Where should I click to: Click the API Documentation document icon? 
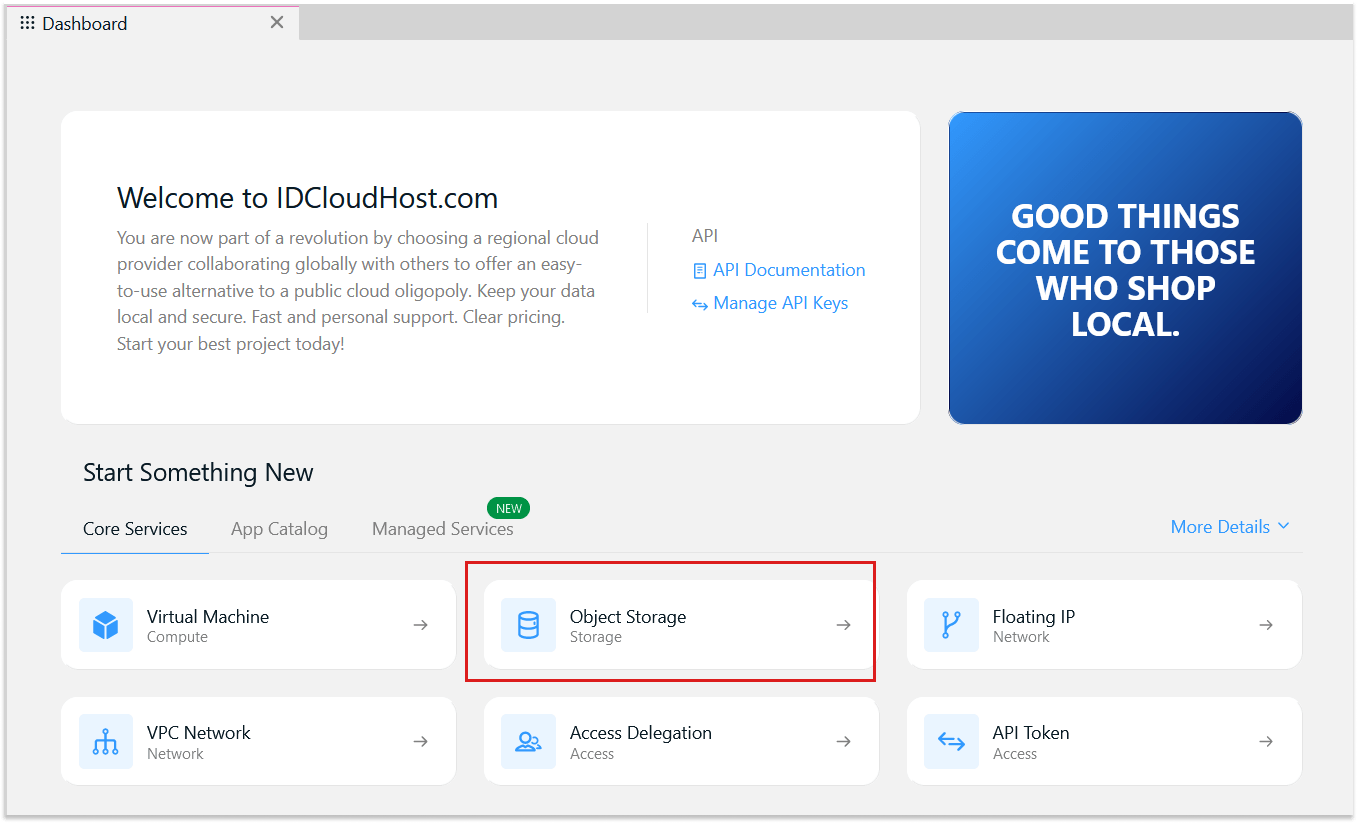pyautogui.click(x=700, y=271)
